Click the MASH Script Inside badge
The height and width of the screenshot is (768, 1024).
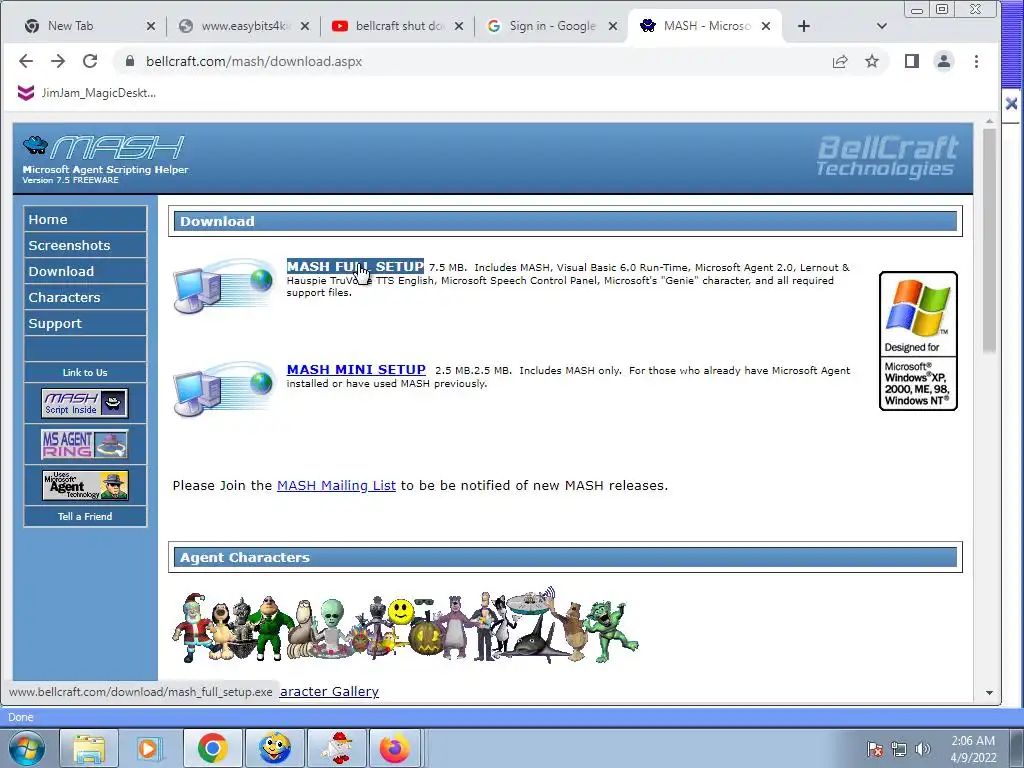85,403
